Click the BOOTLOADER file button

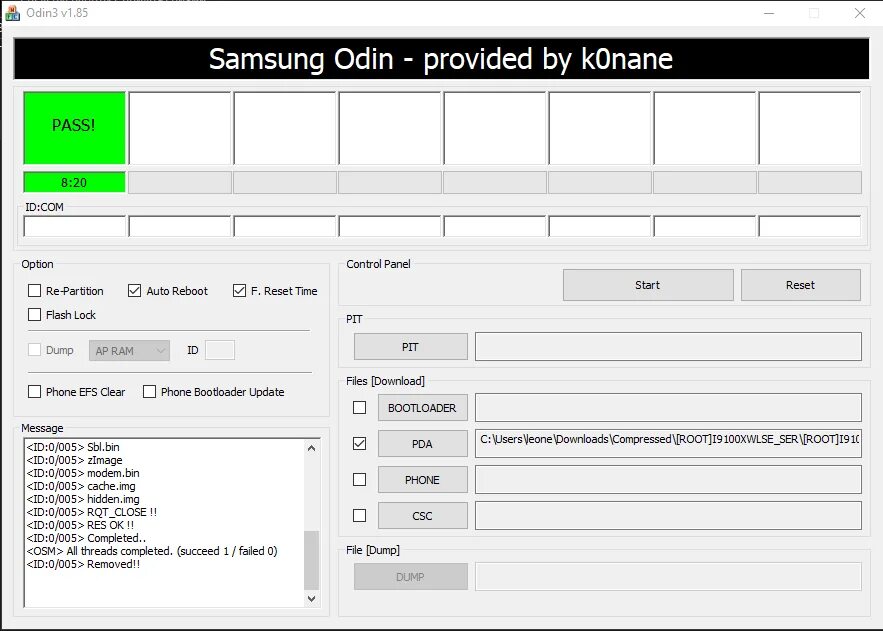(422, 408)
